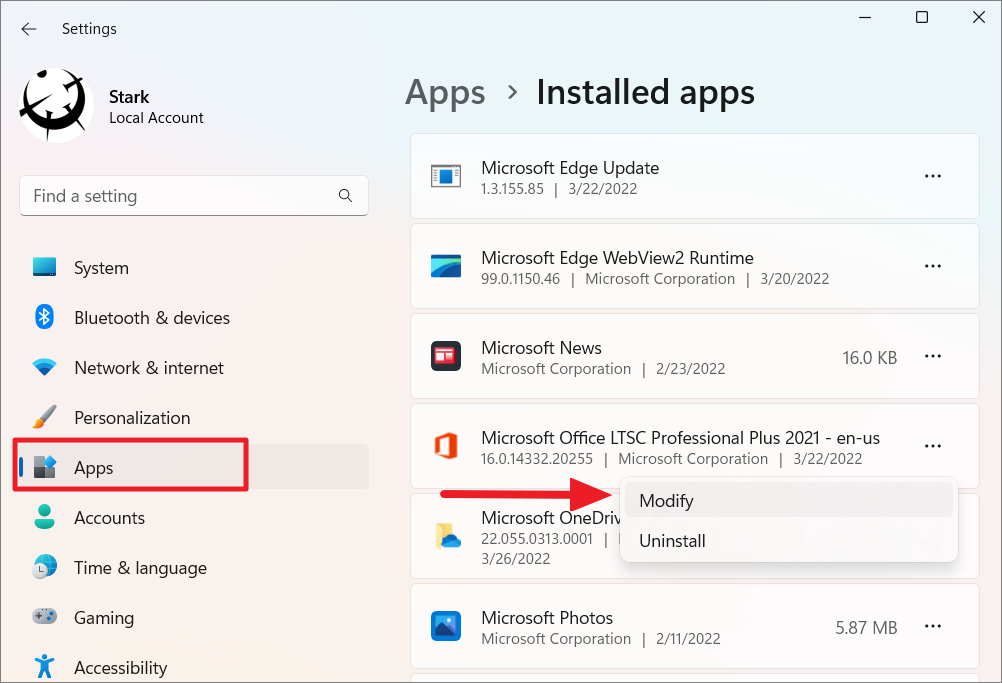
Task: Select the System section icon
Action: point(44,267)
